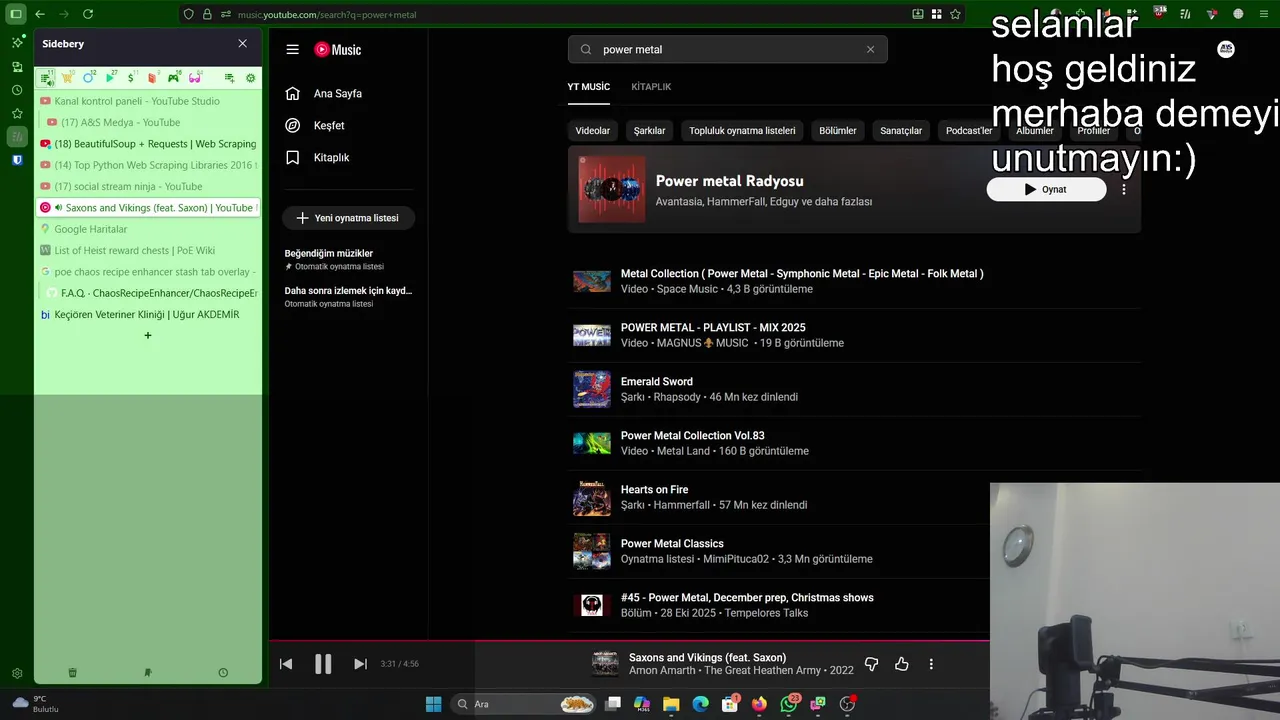This screenshot has width=1280, height=720.
Task: Close the Sidebery panel
Action: (x=242, y=44)
